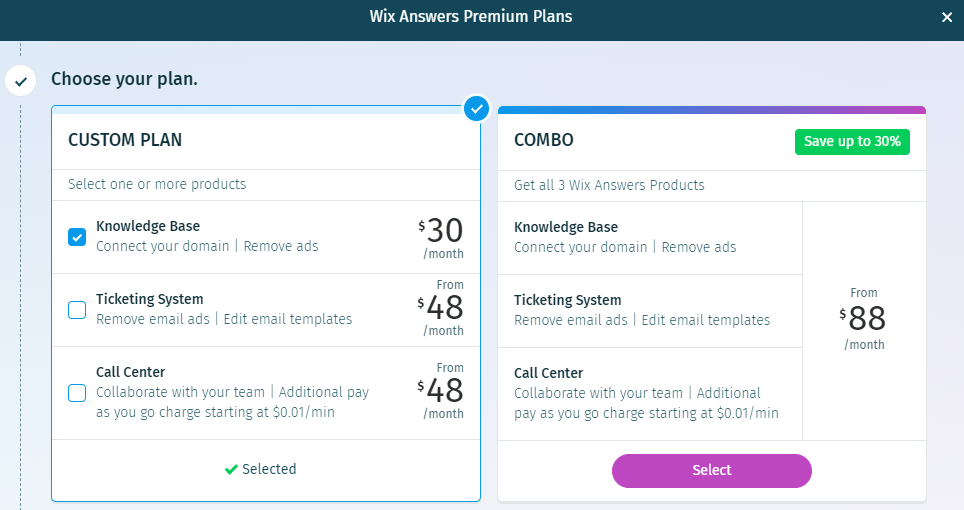Close the Premium Plans dialog
The height and width of the screenshot is (510, 964).
pos(947,17)
